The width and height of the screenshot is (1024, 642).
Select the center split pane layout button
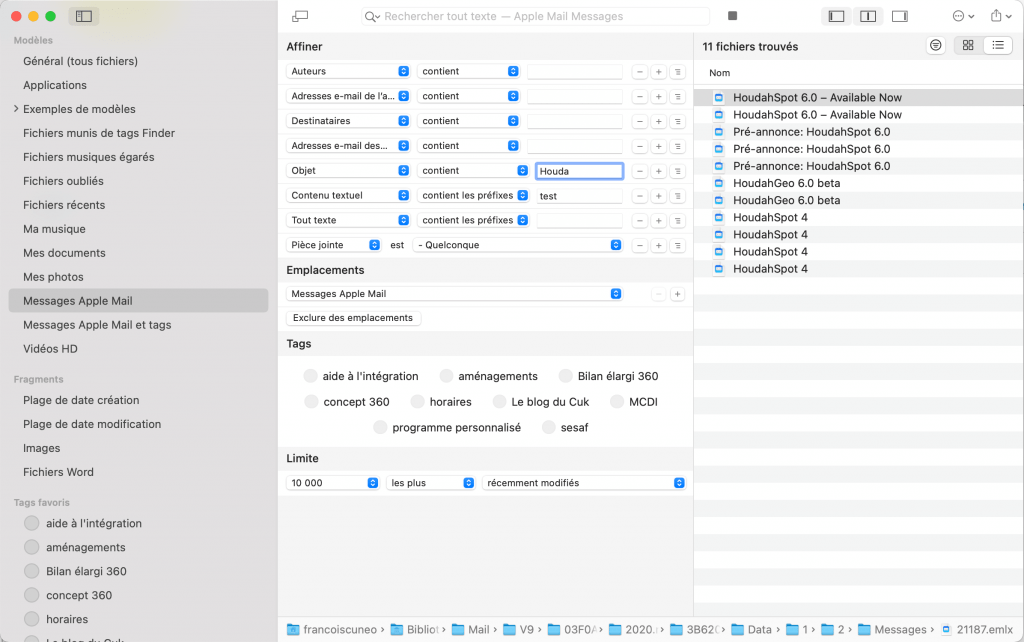pos(868,16)
